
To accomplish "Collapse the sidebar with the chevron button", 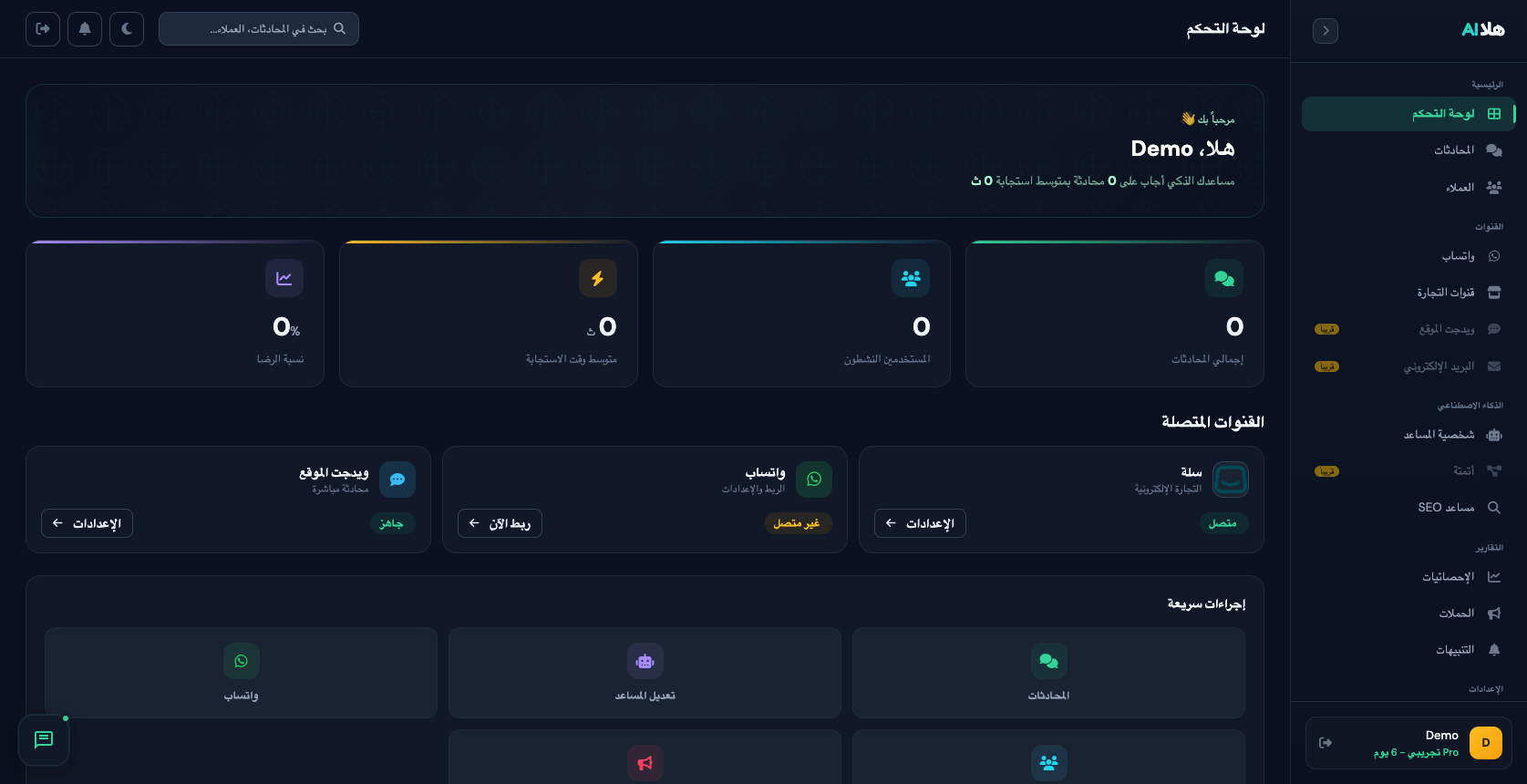I will [1326, 31].
